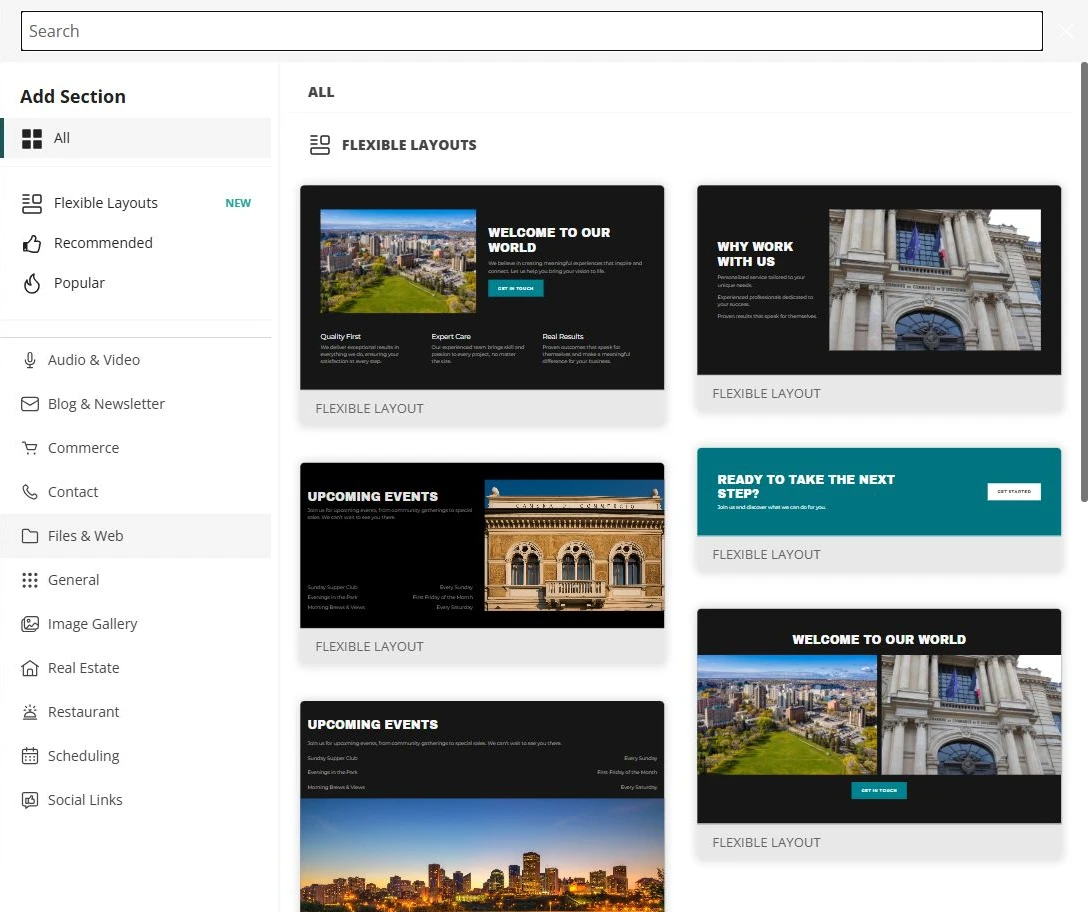
Task: Focus the Search input field
Action: (x=532, y=31)
